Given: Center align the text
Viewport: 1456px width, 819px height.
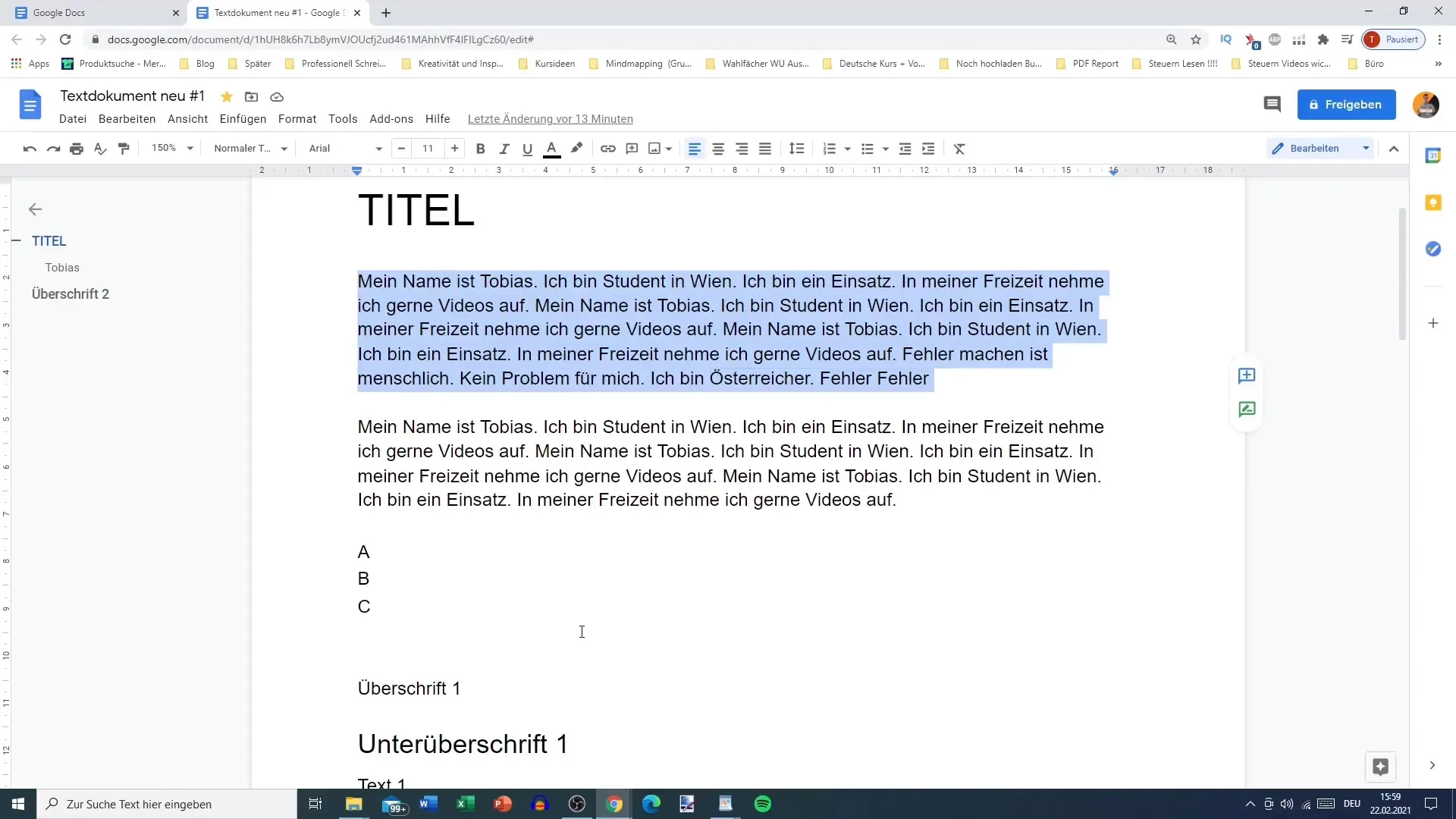Looking at the screenshot, I should [x=718, y=149].
